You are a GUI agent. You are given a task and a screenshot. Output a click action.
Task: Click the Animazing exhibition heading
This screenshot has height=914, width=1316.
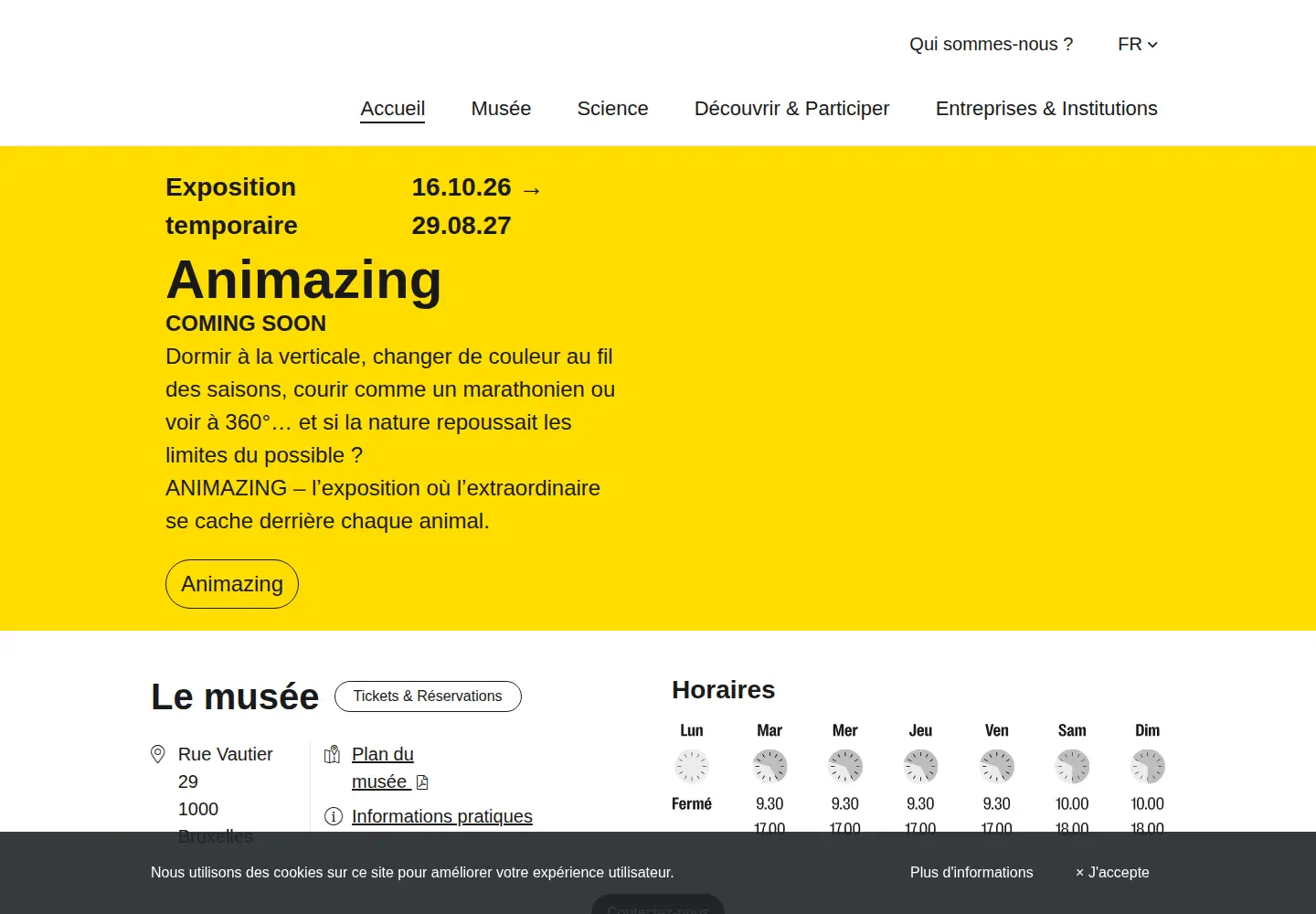pyautogui.click(x=303, y=280)
